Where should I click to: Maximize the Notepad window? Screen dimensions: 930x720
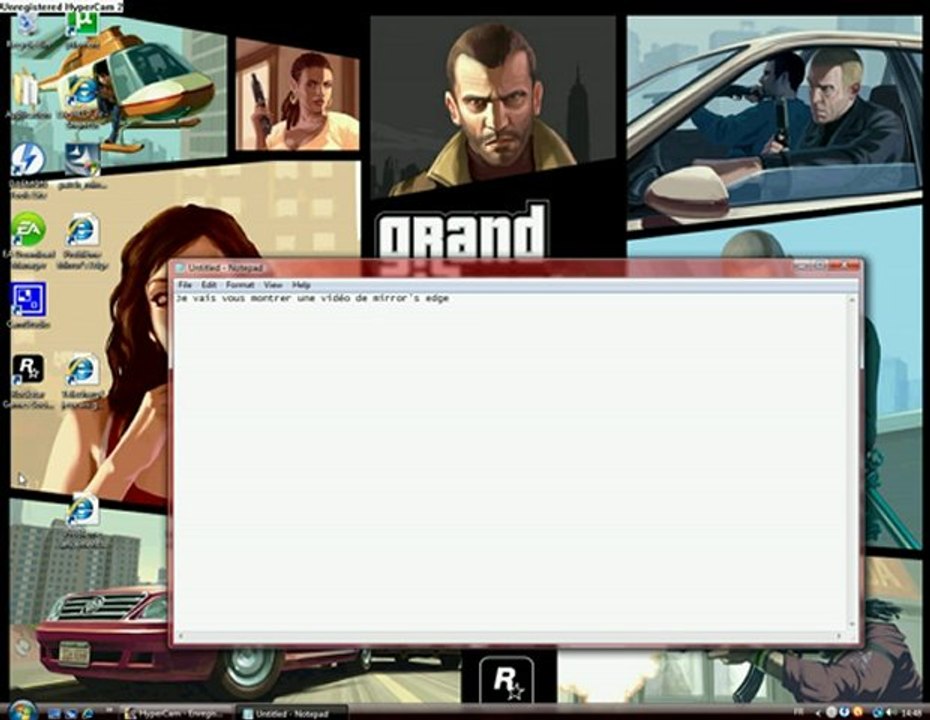click(x=821, y=265)
